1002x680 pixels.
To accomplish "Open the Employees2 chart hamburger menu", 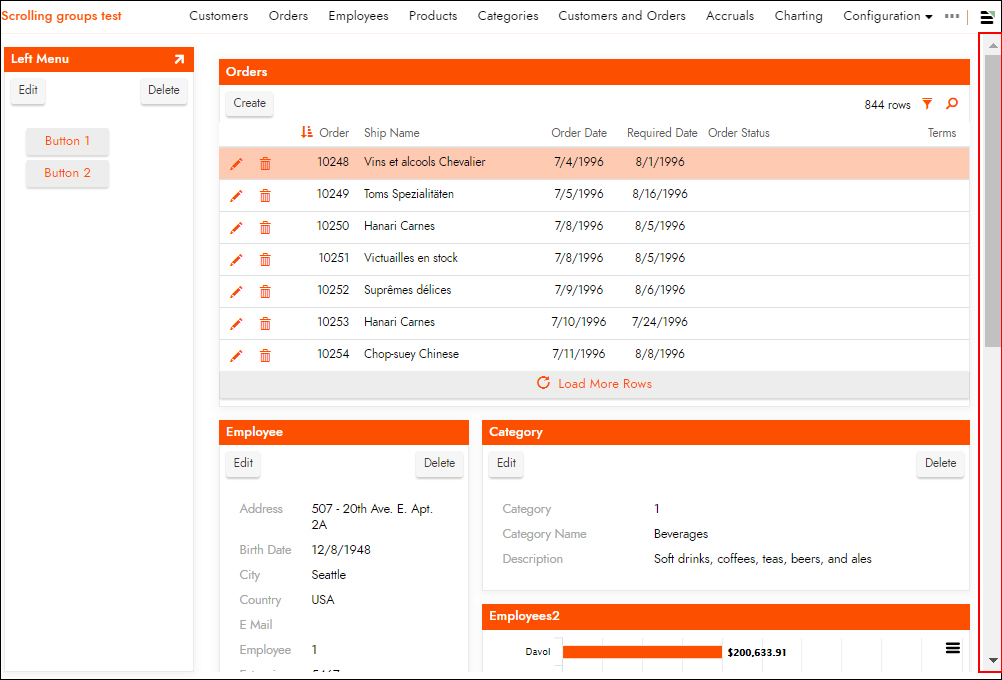I will tap(953, 648).
